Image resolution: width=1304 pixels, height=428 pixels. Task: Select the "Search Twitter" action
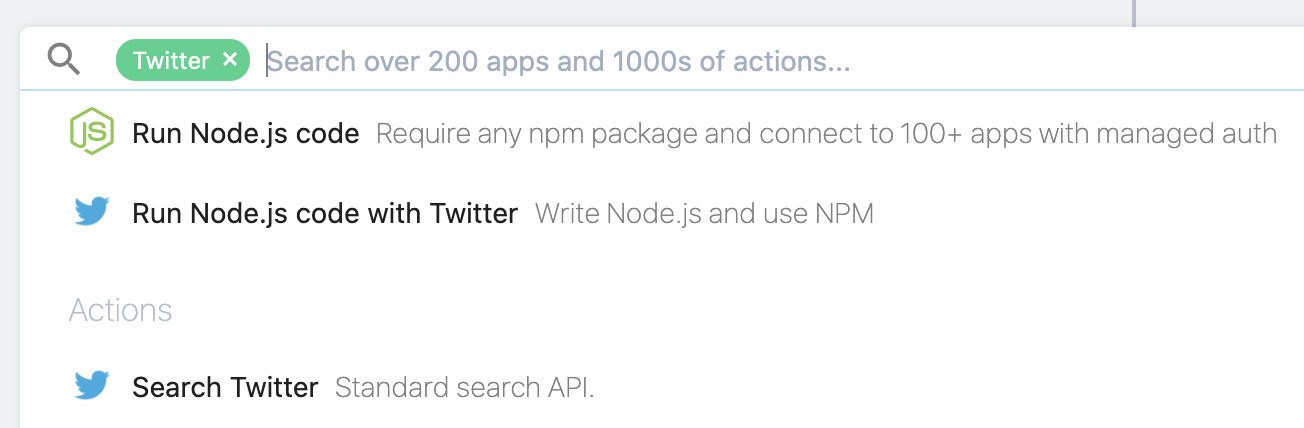pyautogui.click(x=225, y=387)
